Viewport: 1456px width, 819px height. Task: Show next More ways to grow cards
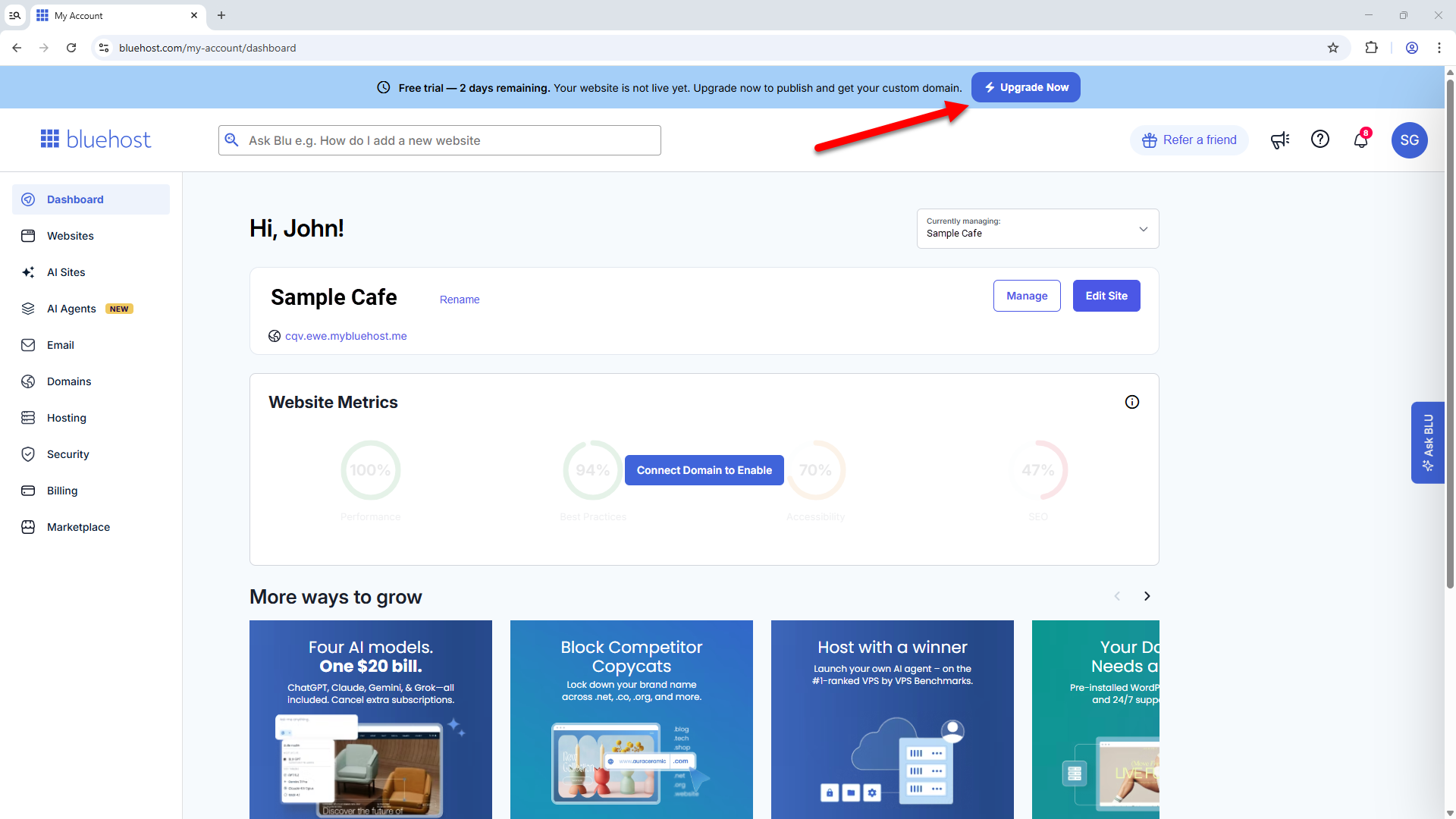1147,596
